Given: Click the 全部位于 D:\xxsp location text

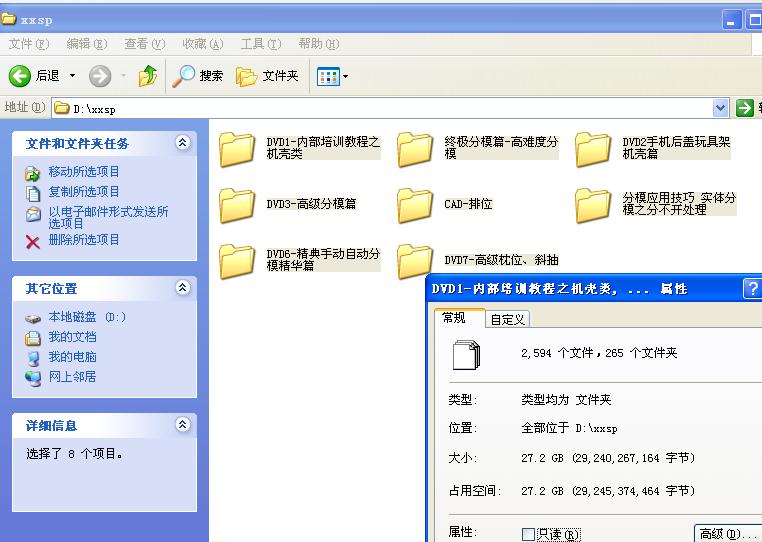Looking at the screenshot, I should tap(569, 428).
